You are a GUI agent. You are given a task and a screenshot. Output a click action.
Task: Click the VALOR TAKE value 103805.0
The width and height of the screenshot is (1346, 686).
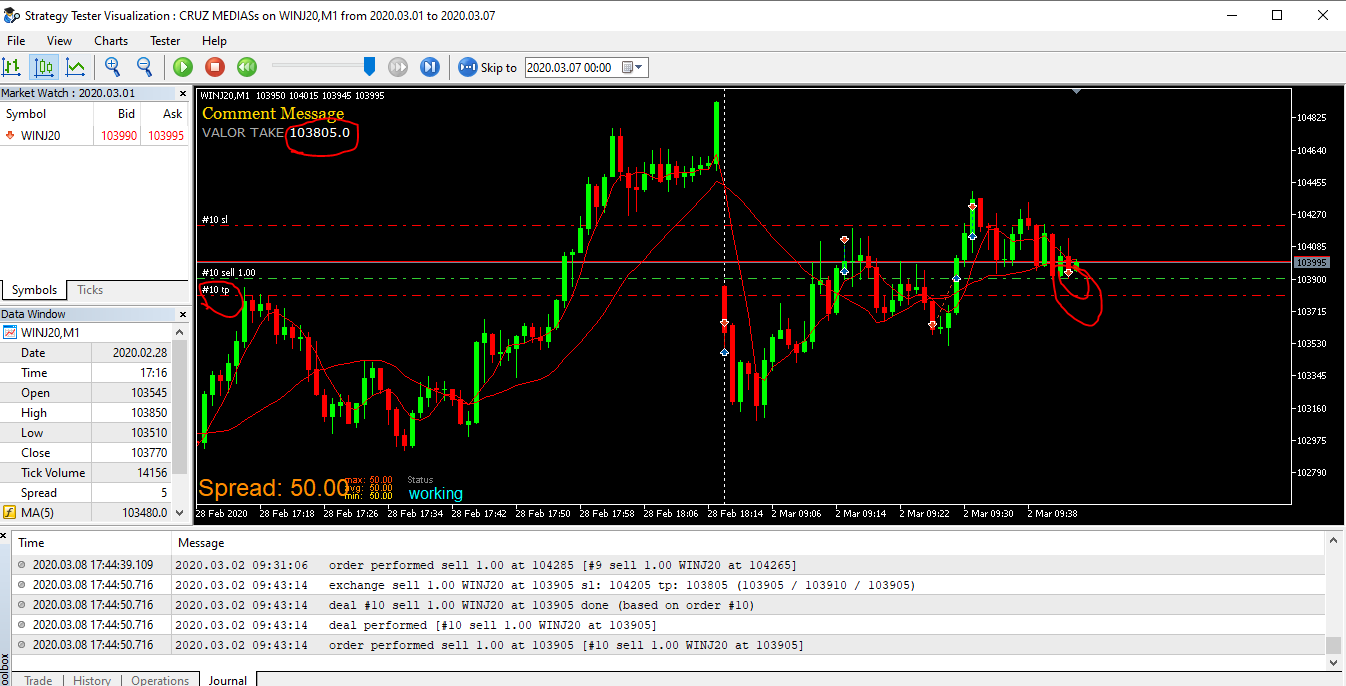click(x=319, y=132)
